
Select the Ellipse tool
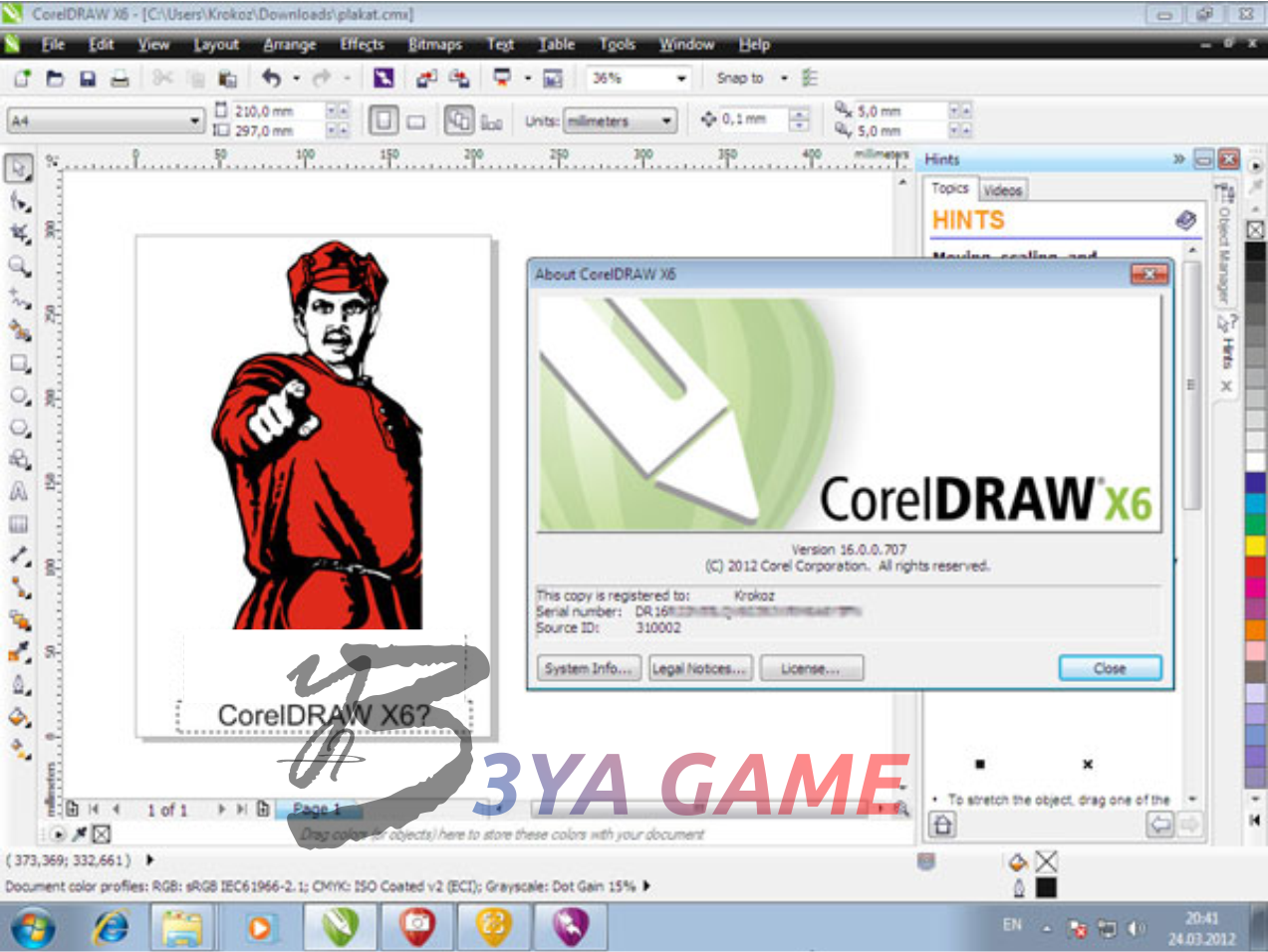point(19,395)
